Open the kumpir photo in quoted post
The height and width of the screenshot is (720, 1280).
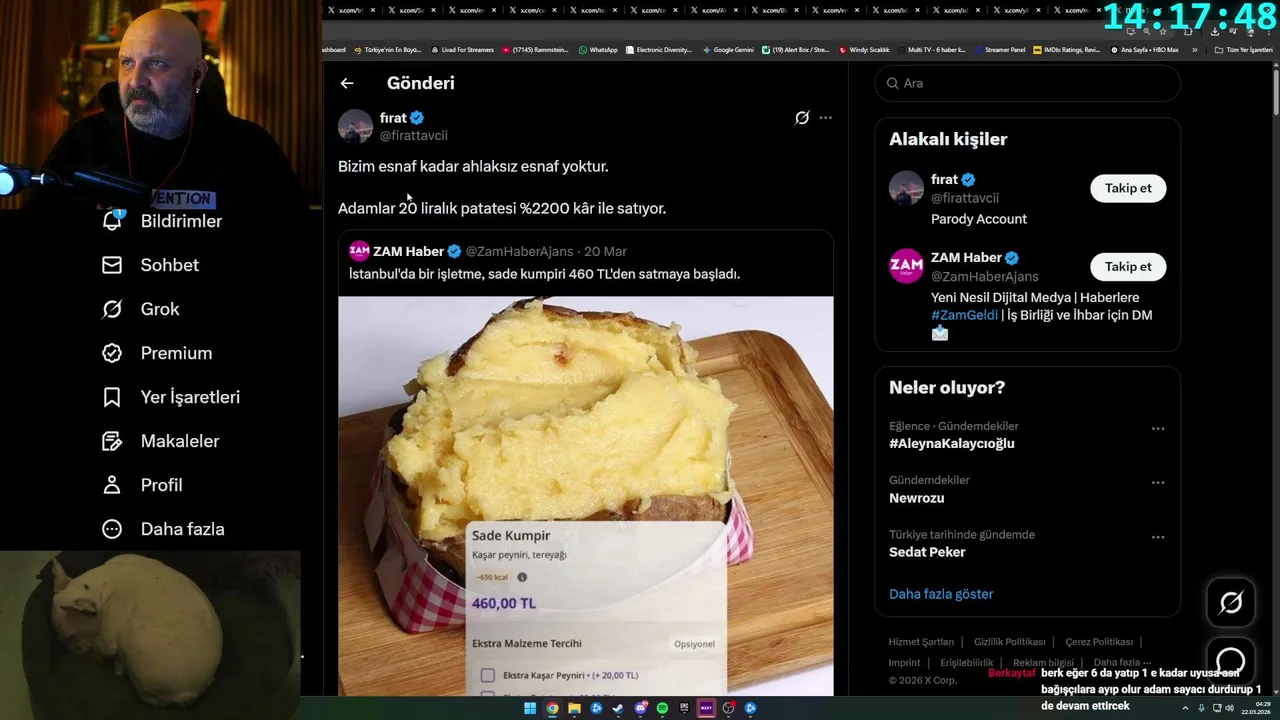pos(585,495)
